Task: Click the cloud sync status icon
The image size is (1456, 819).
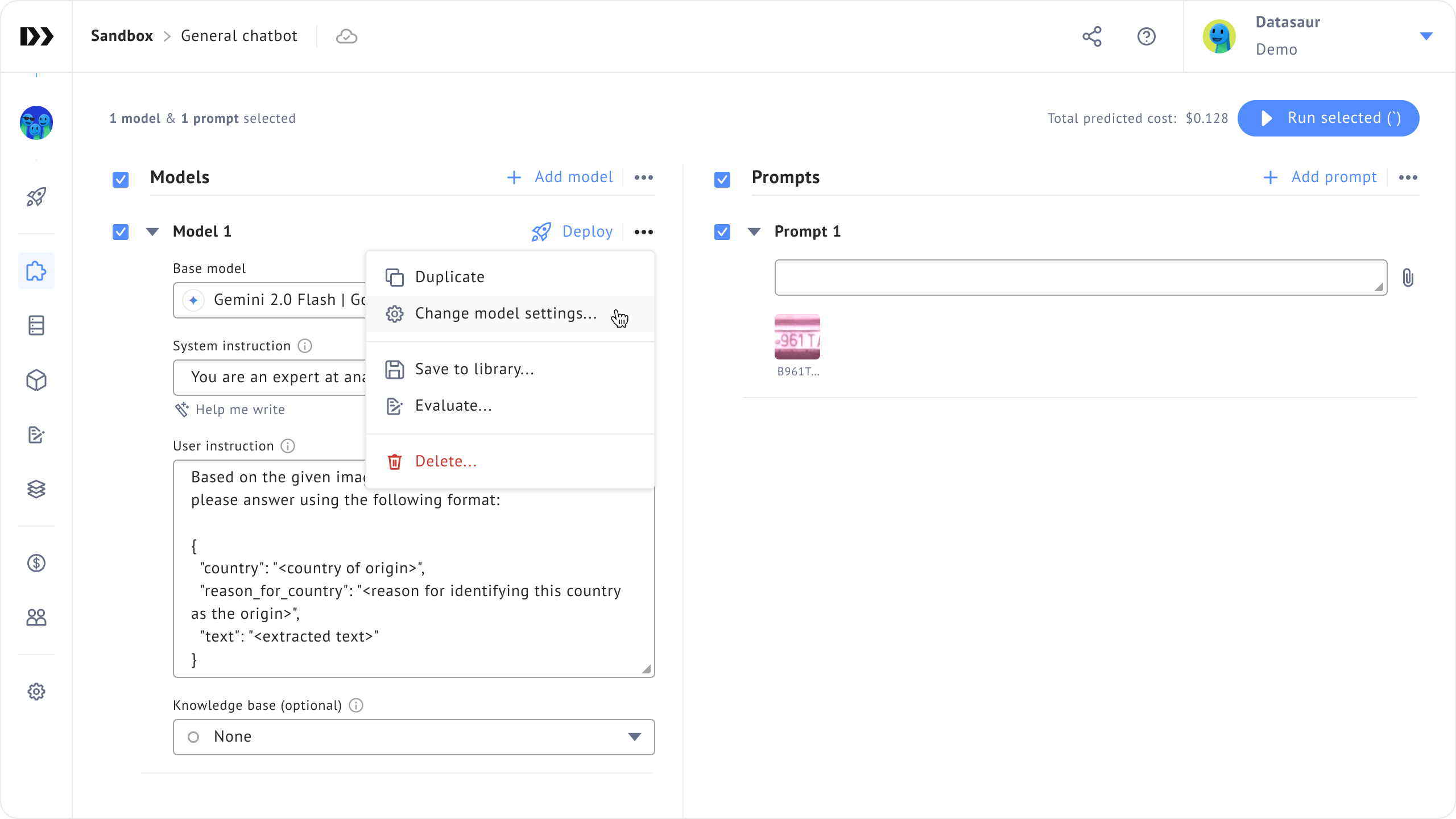Action: pos(346,36)
